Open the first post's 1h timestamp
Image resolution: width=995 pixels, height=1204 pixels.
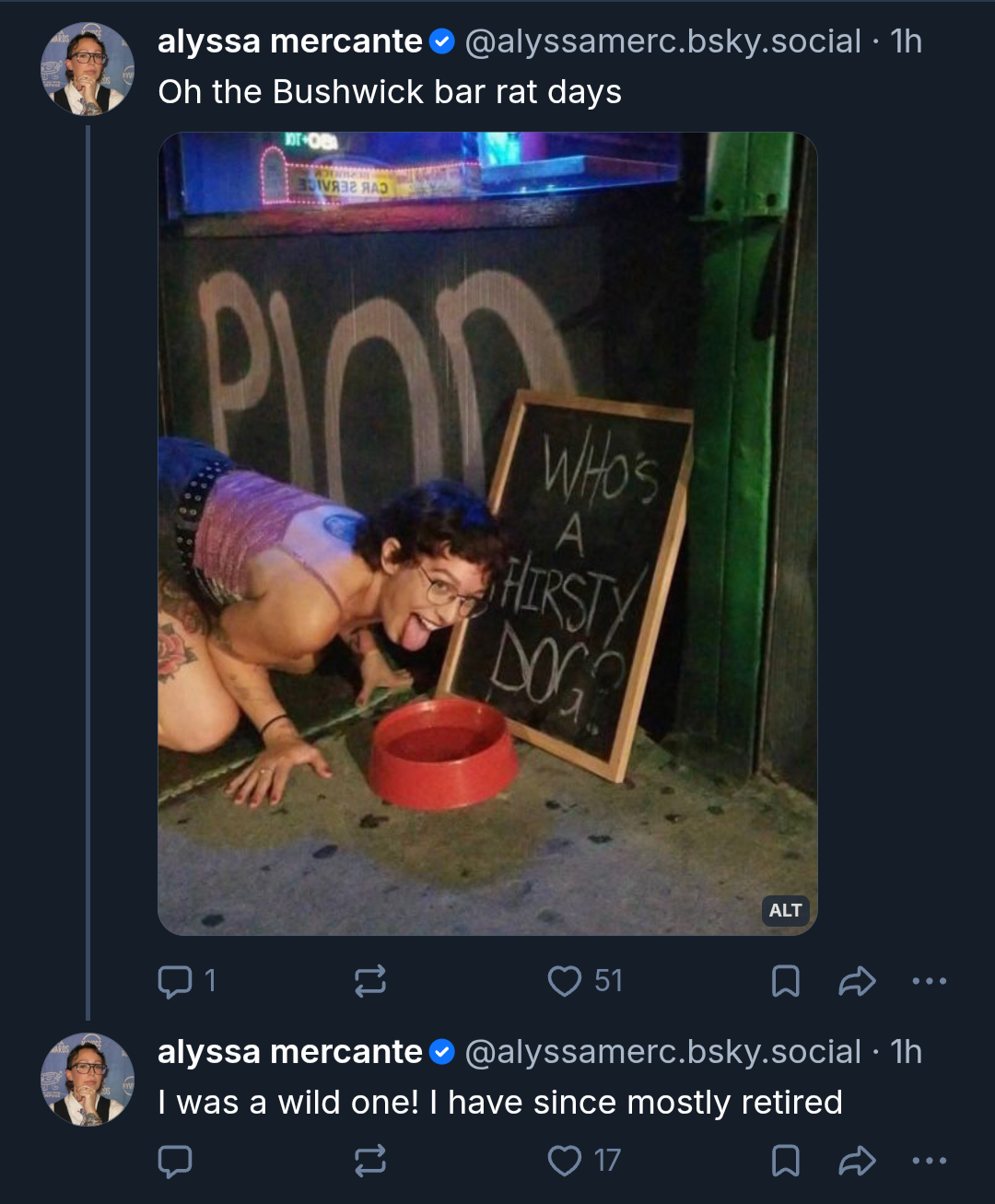pos(907,41)
